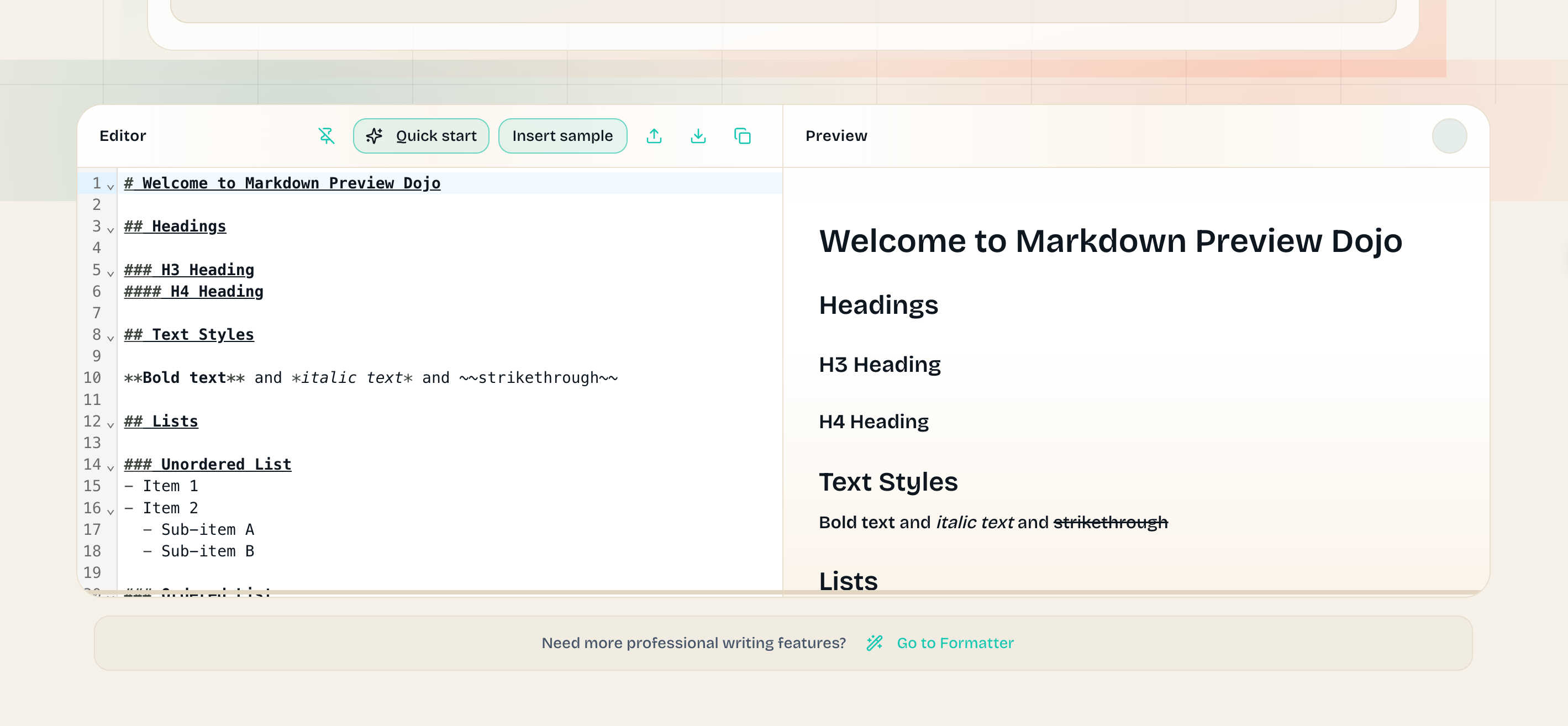Collapse the Lists section on line 12
Image resolution: width=1568 pixels, height=726 pixels.
pos(109,424)
